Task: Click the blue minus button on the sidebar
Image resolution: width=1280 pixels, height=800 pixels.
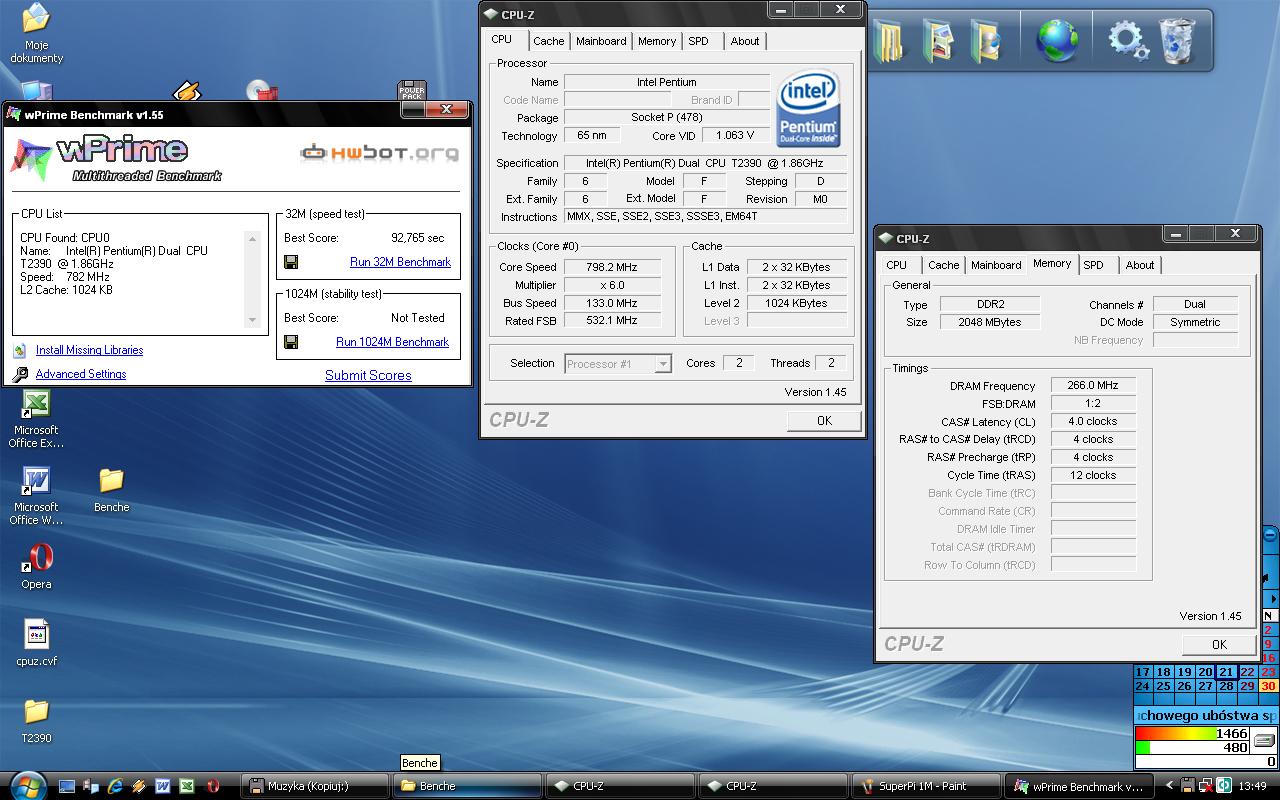Action: coord(1270,537)
